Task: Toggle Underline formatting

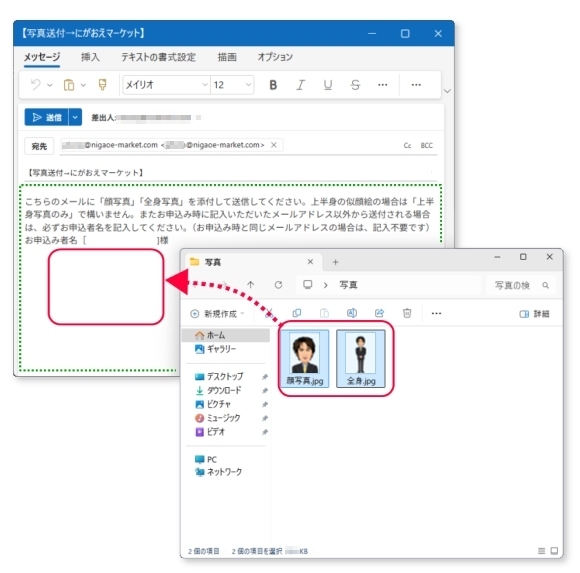Action: point(327,85)
